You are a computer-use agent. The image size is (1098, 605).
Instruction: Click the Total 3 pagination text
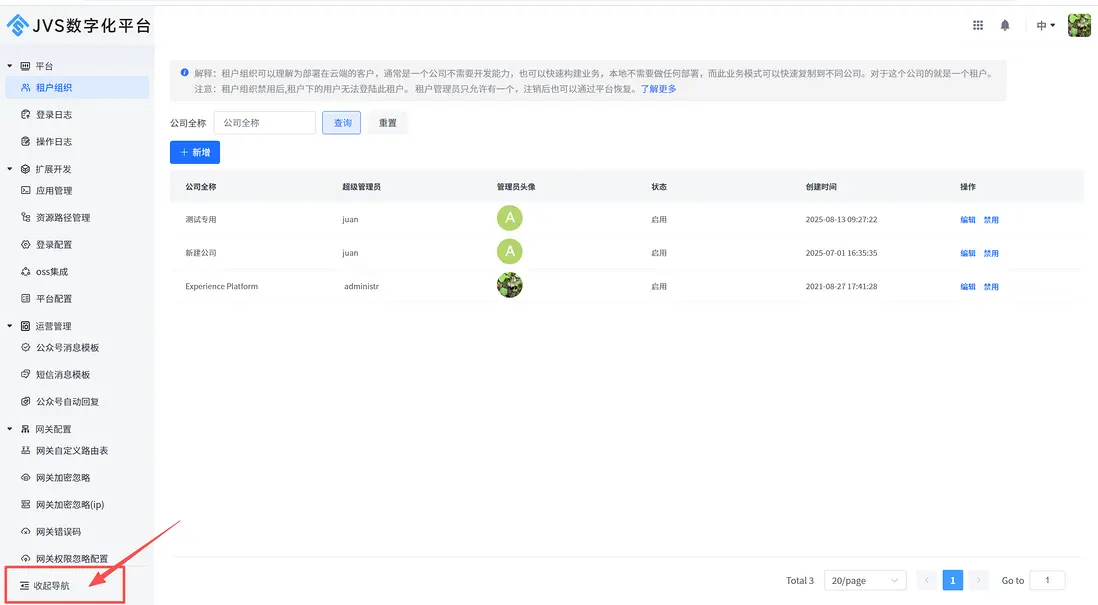click(x=800, y=580)
